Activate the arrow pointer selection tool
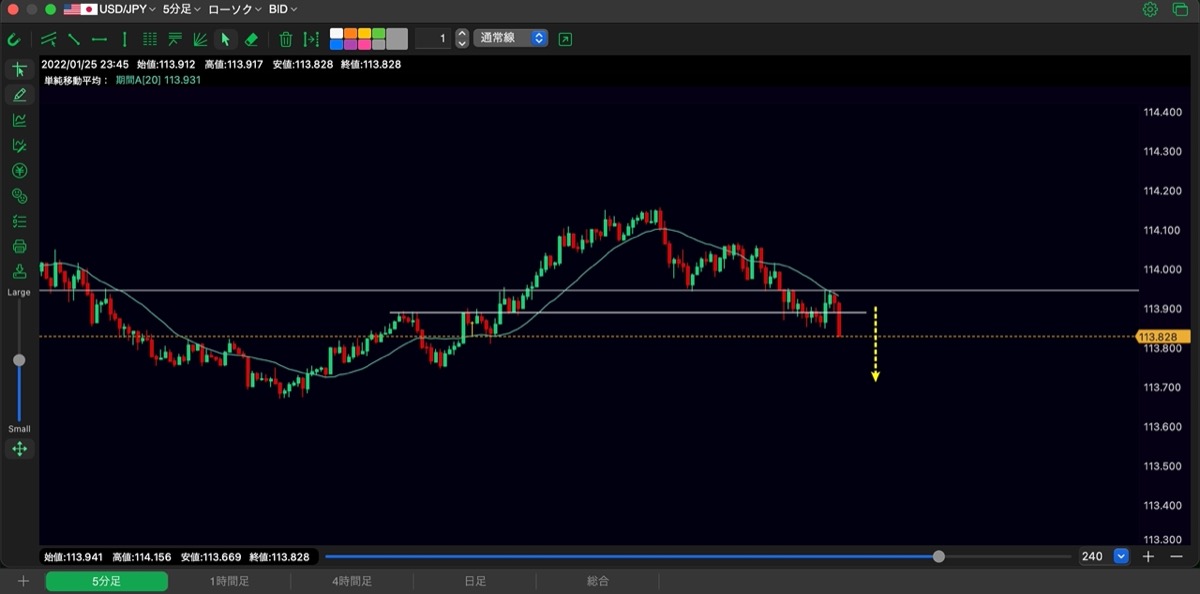This screenshot has height=594, width=1200. pyautogui.click(x=225, y=39)
